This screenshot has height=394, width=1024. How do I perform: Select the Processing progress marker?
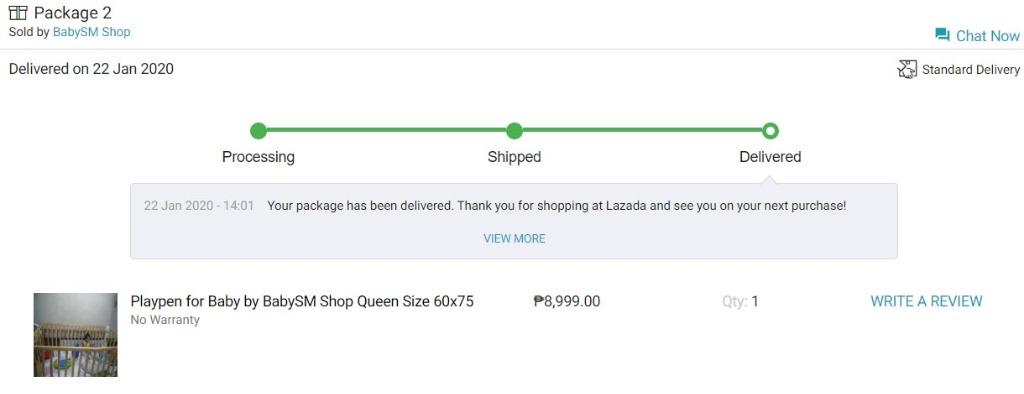[259, 131]
